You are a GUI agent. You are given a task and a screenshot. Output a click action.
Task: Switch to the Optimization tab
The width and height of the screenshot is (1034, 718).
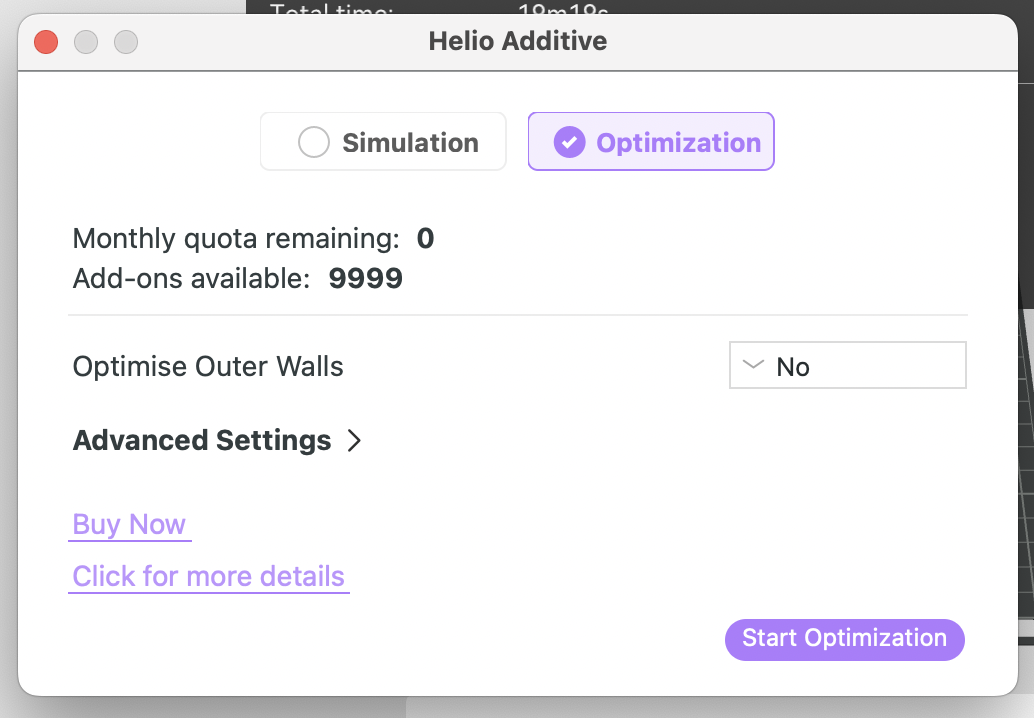650,142
